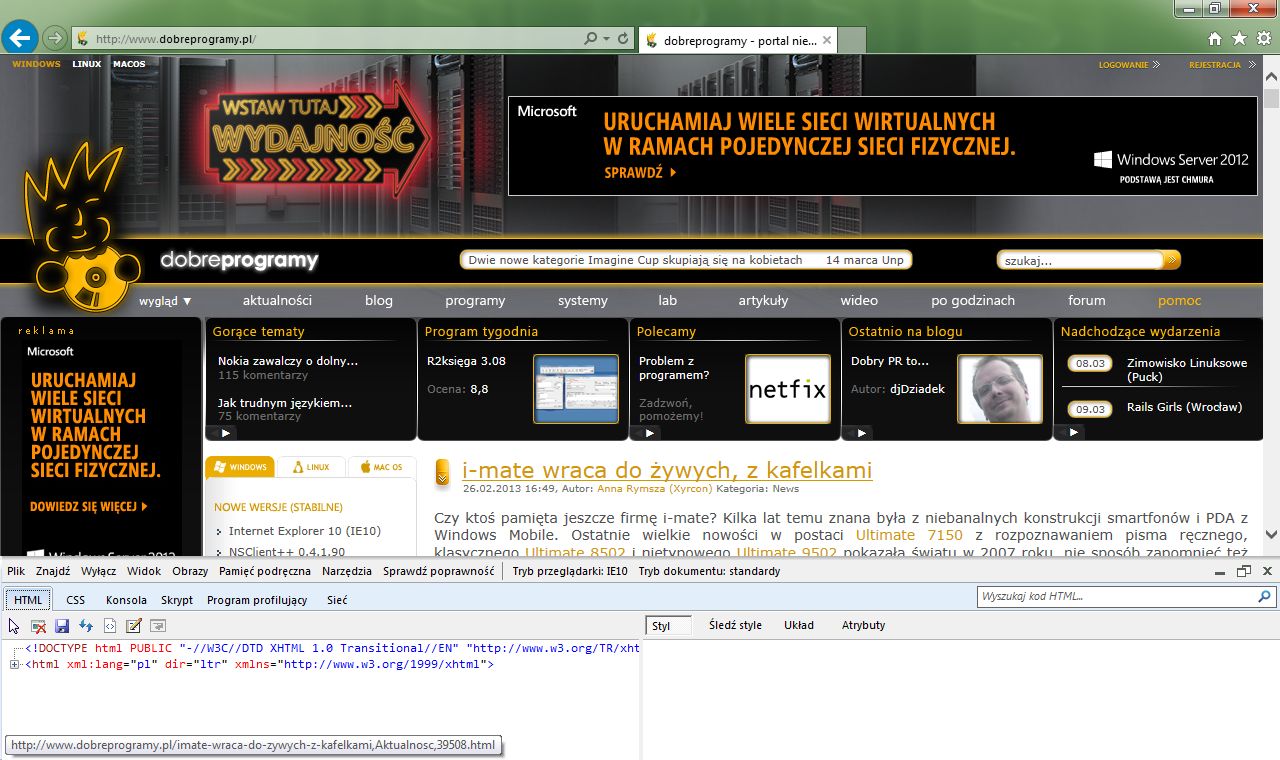The height and width of the screenshot is (760, 1280).
Task: Click the site search go button
Action: point(1172,260)
